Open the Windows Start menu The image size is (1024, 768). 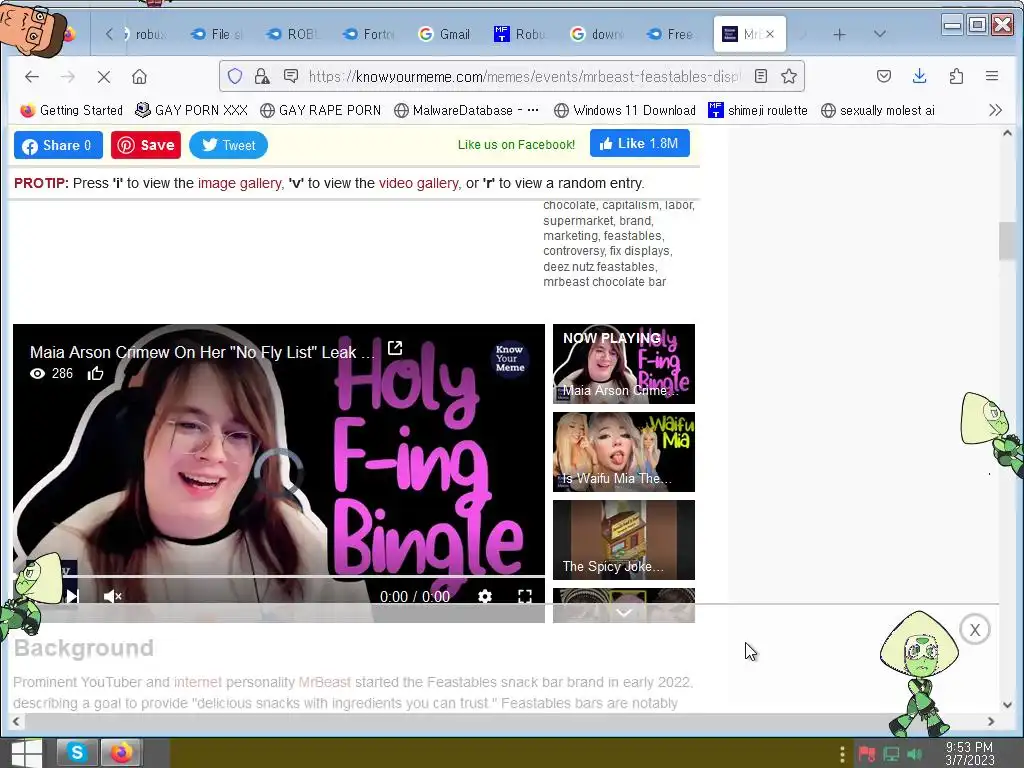[26, 753]
